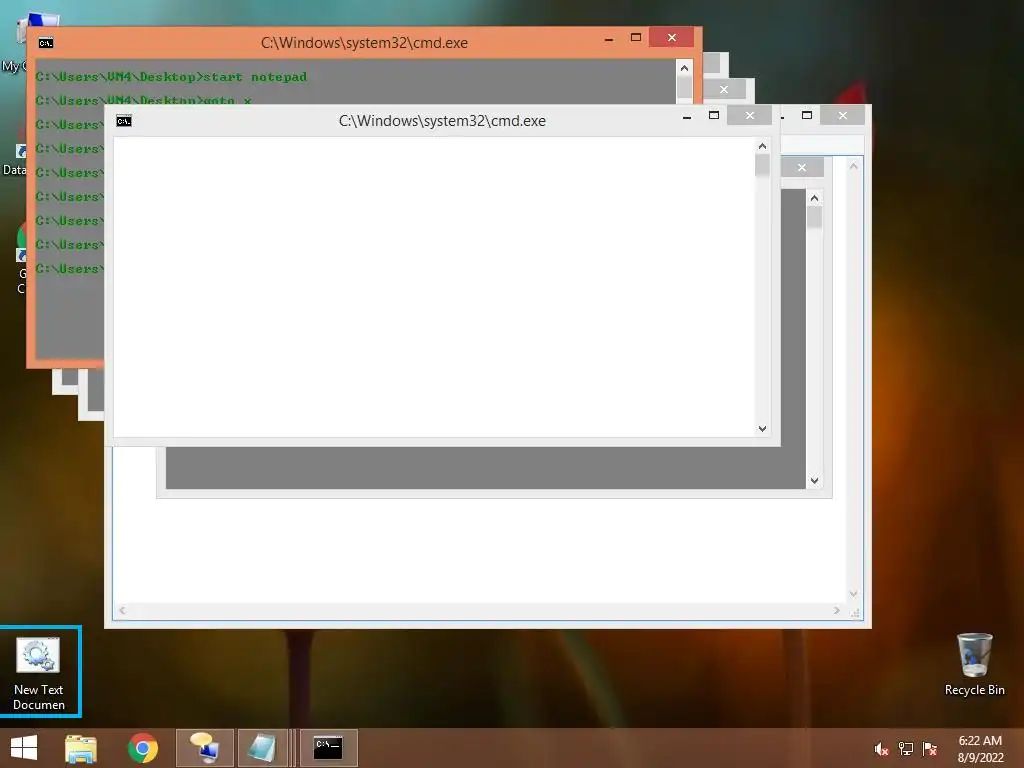This screenshot has width=1024, height=768.
Task: Maximize the orange cmd.exe window
Action: click(635, 37)
